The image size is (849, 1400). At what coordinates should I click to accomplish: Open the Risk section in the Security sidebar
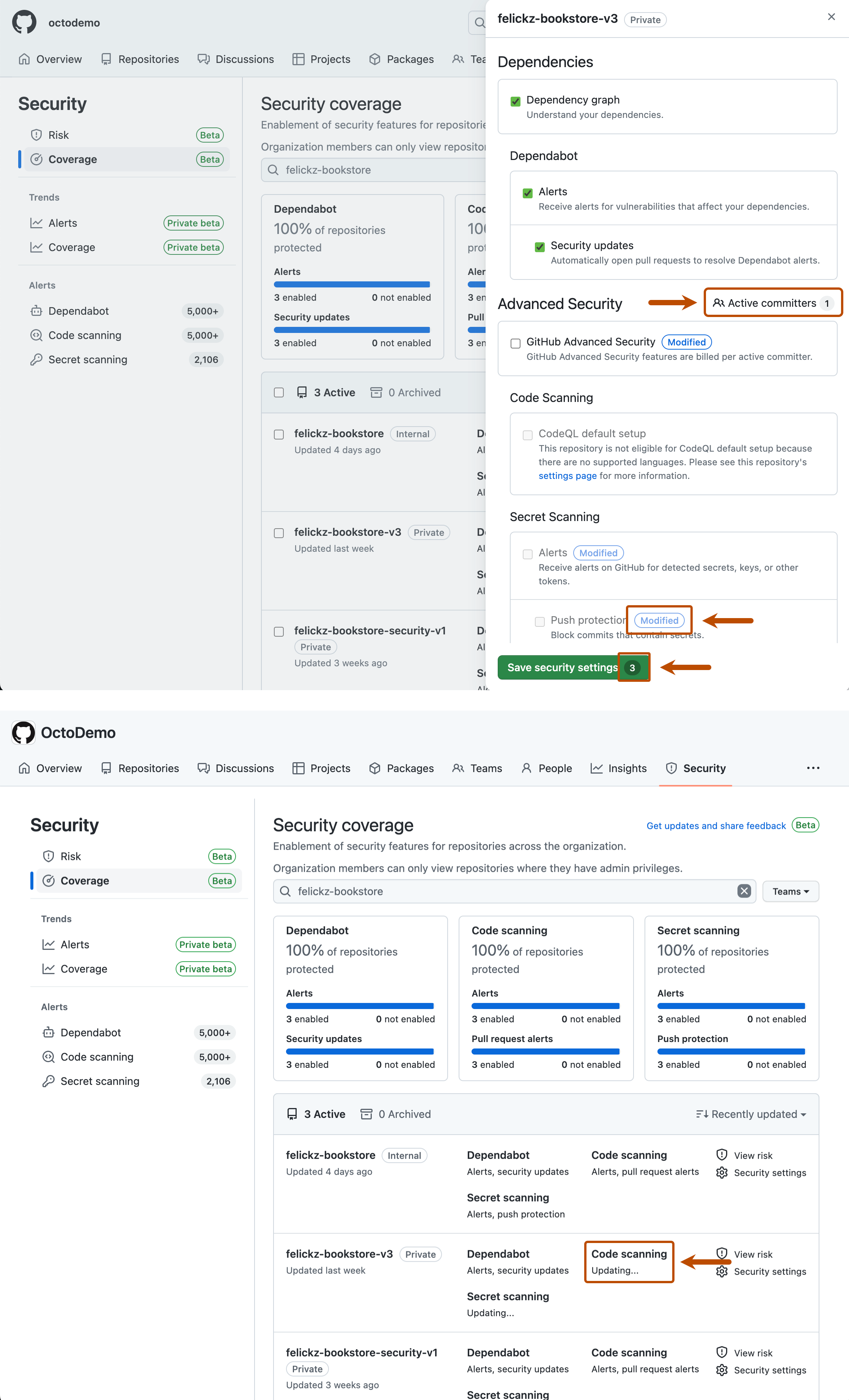point(69,856)
